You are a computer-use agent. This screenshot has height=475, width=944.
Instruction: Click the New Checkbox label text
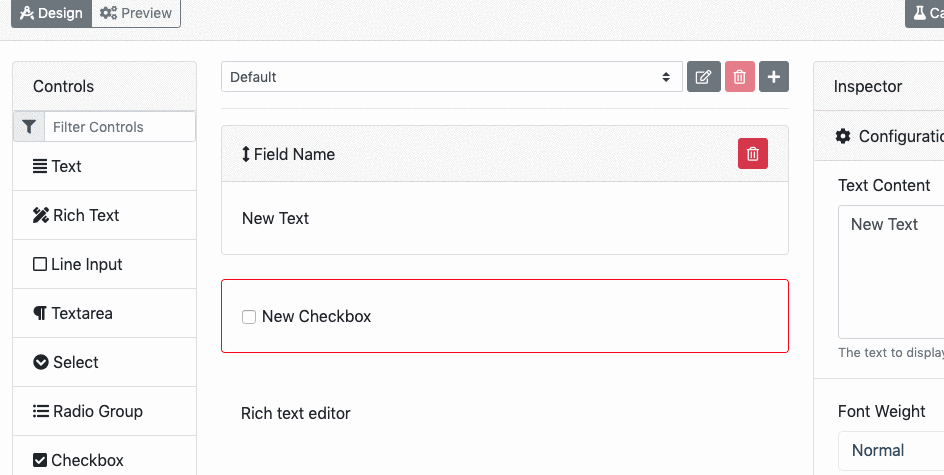point(316,317)
